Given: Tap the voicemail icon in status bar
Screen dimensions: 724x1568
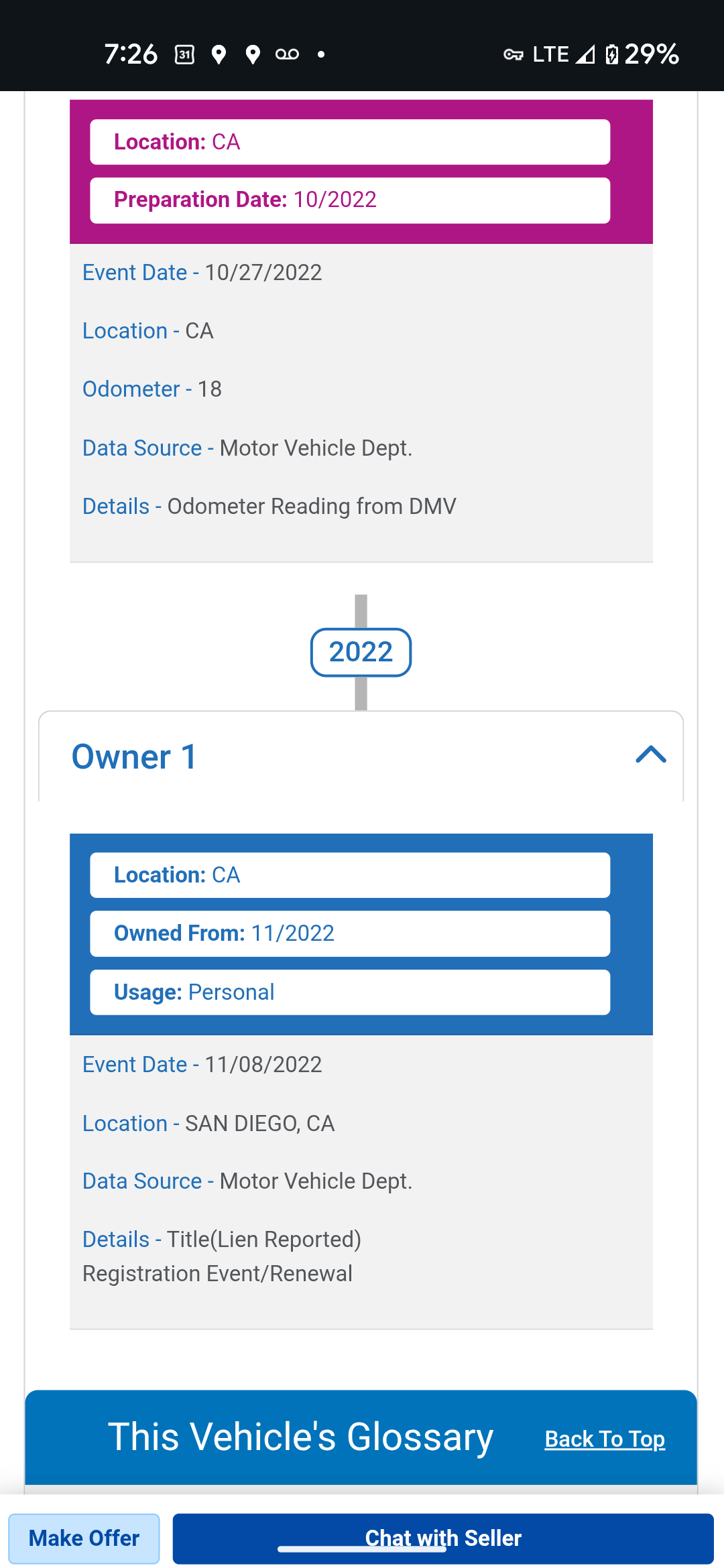Looking at the screenshot, I should tap(288, 54).
